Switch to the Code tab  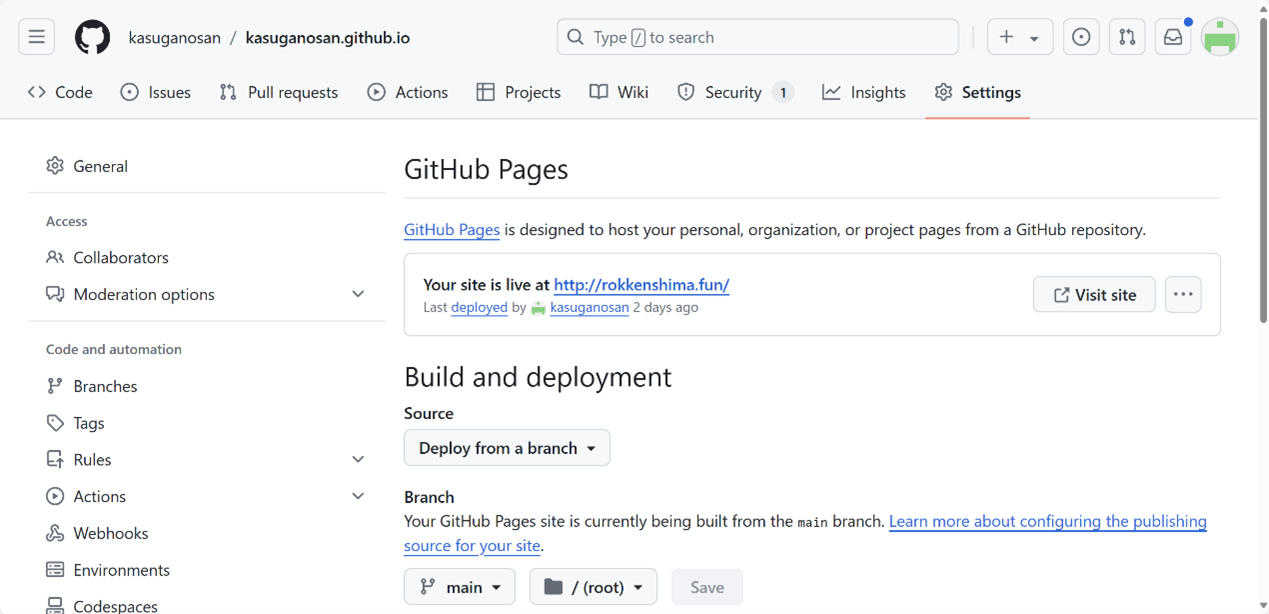pyautogui.click(x=60, y=92)
